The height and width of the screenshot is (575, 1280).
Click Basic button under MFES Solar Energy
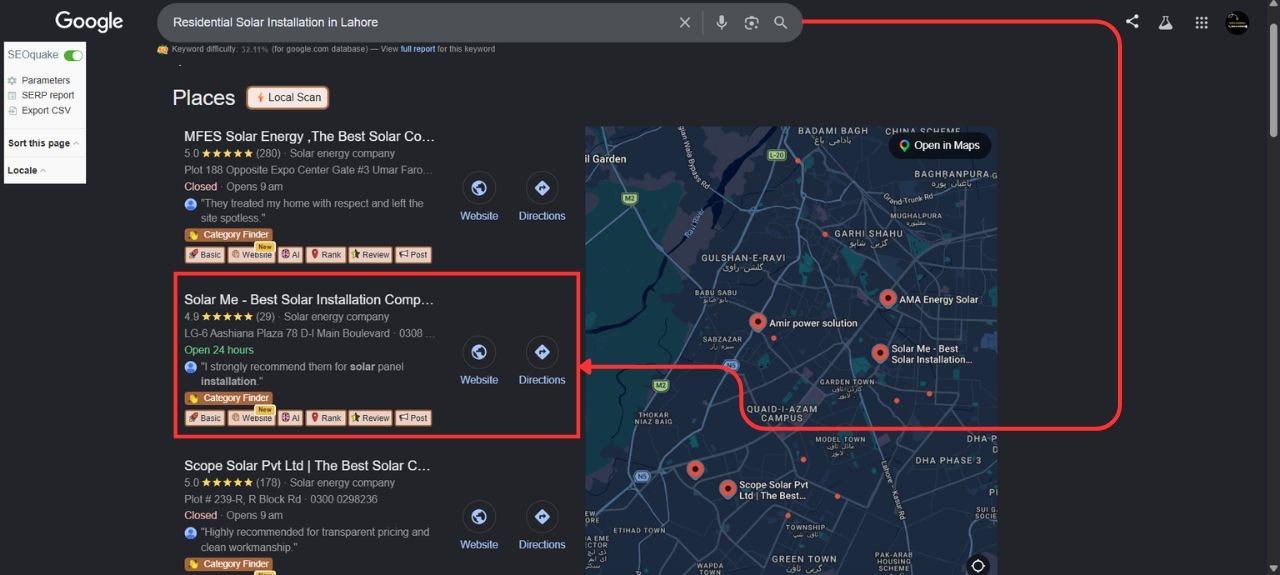point(204,254)
